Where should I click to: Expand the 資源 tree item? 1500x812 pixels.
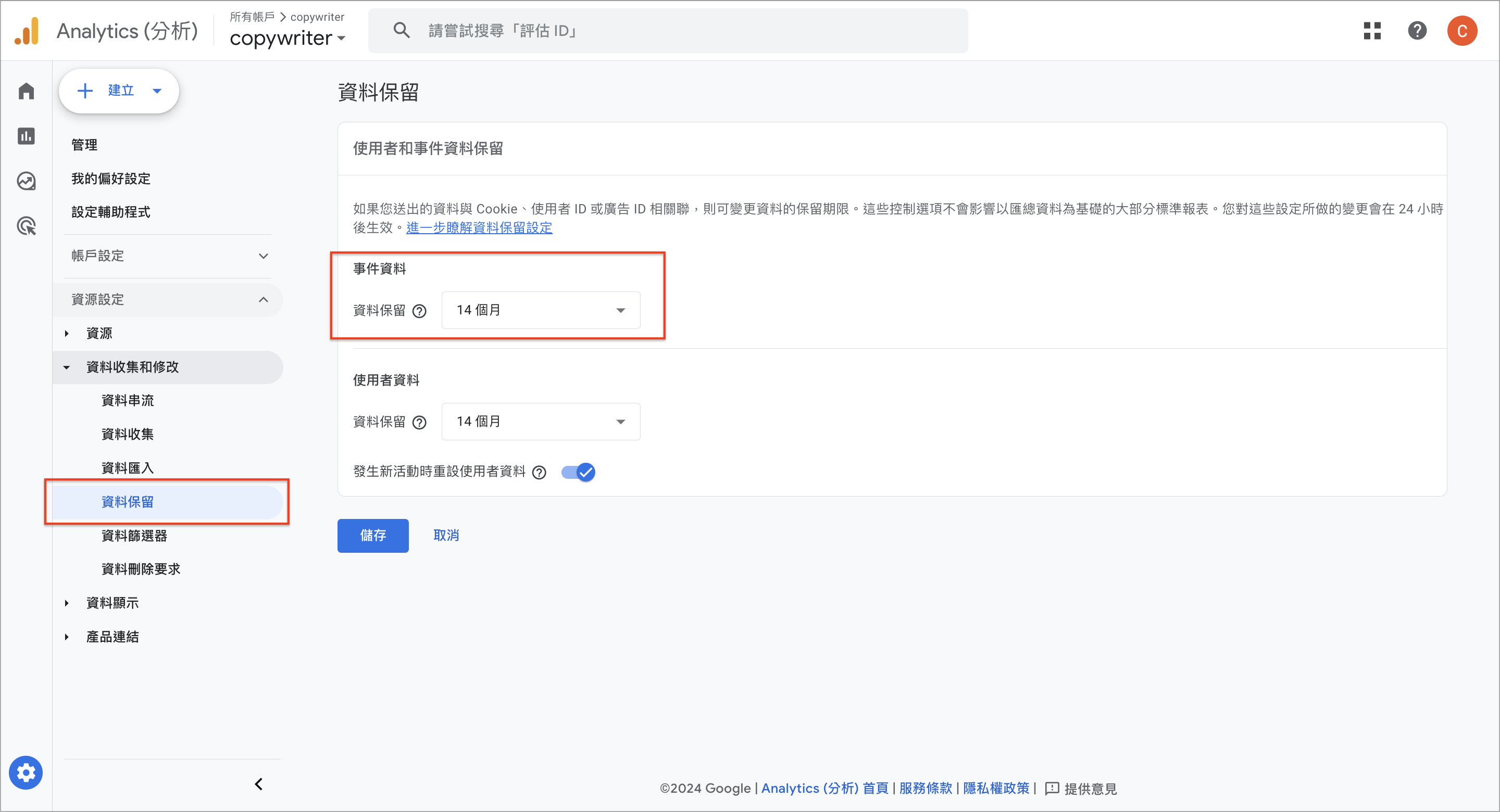66,334
